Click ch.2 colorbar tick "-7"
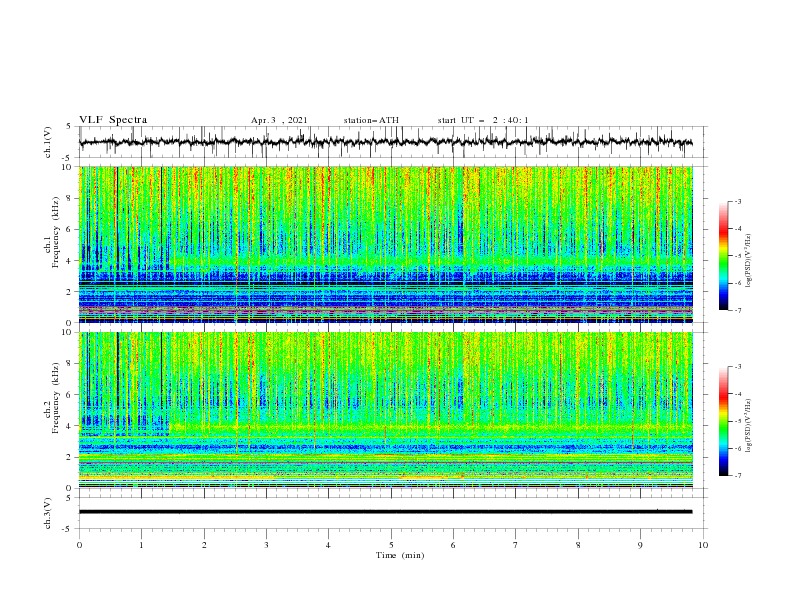 737,476
